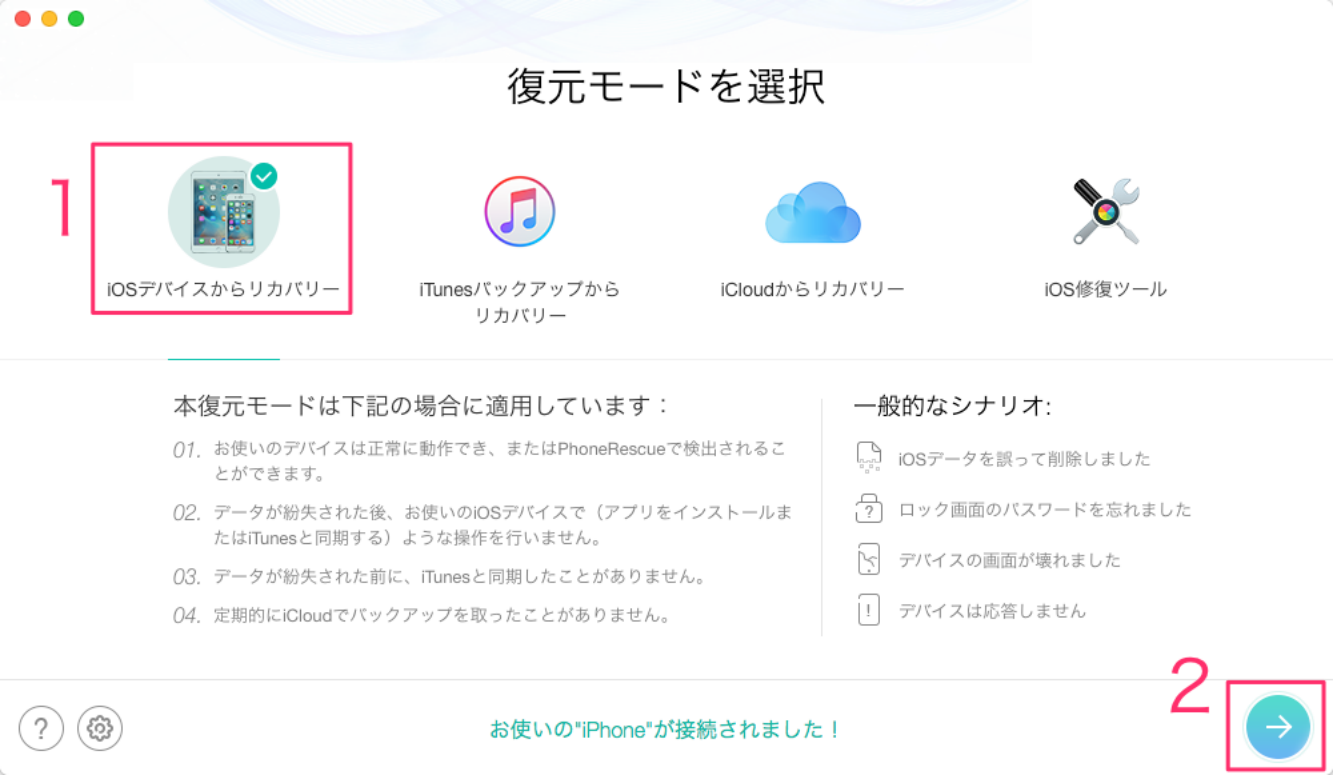Pick the iCloud cloud icon
Viewport: 1334px width, 776px height.
pyautogui.click(x=812, y=212)
